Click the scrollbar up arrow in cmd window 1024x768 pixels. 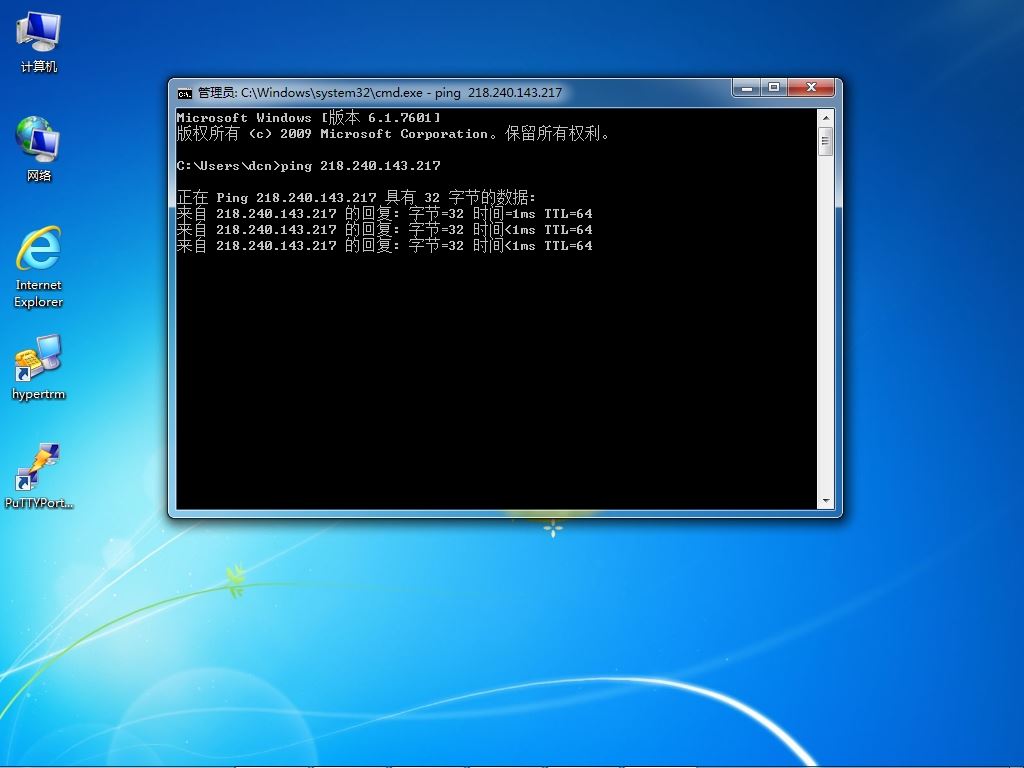[x=825, y=118]
